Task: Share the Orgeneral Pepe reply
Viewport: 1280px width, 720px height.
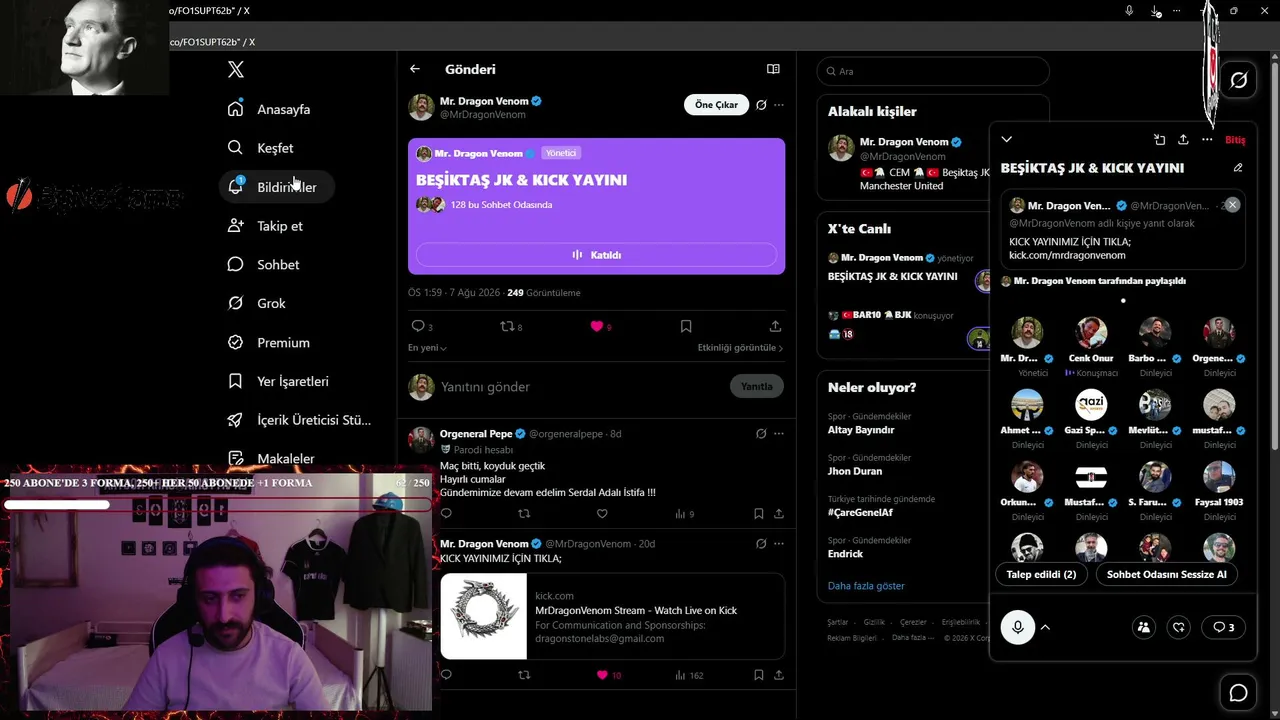Action: 779,514
